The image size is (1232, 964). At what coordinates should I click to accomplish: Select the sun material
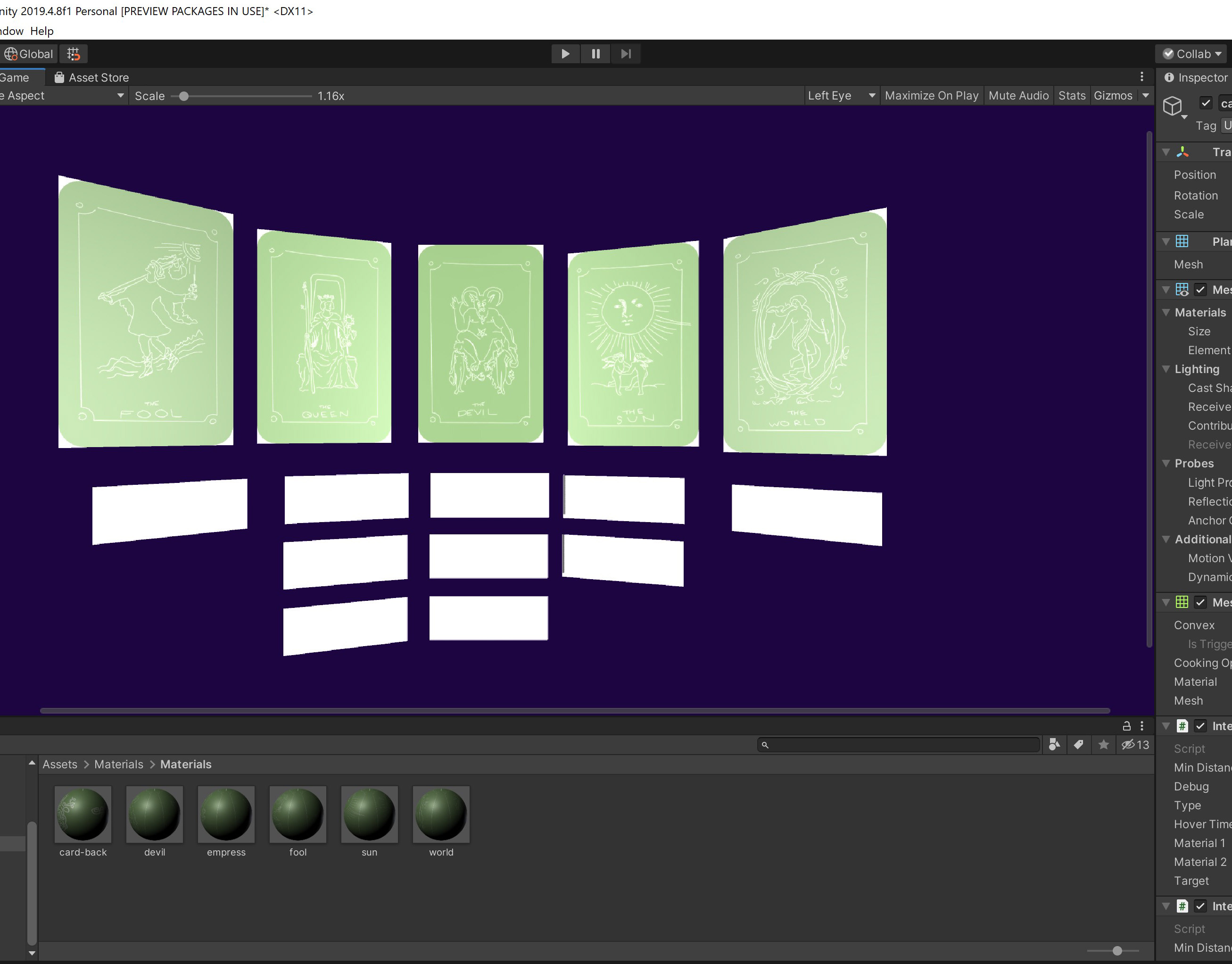[x=370, y=822]
